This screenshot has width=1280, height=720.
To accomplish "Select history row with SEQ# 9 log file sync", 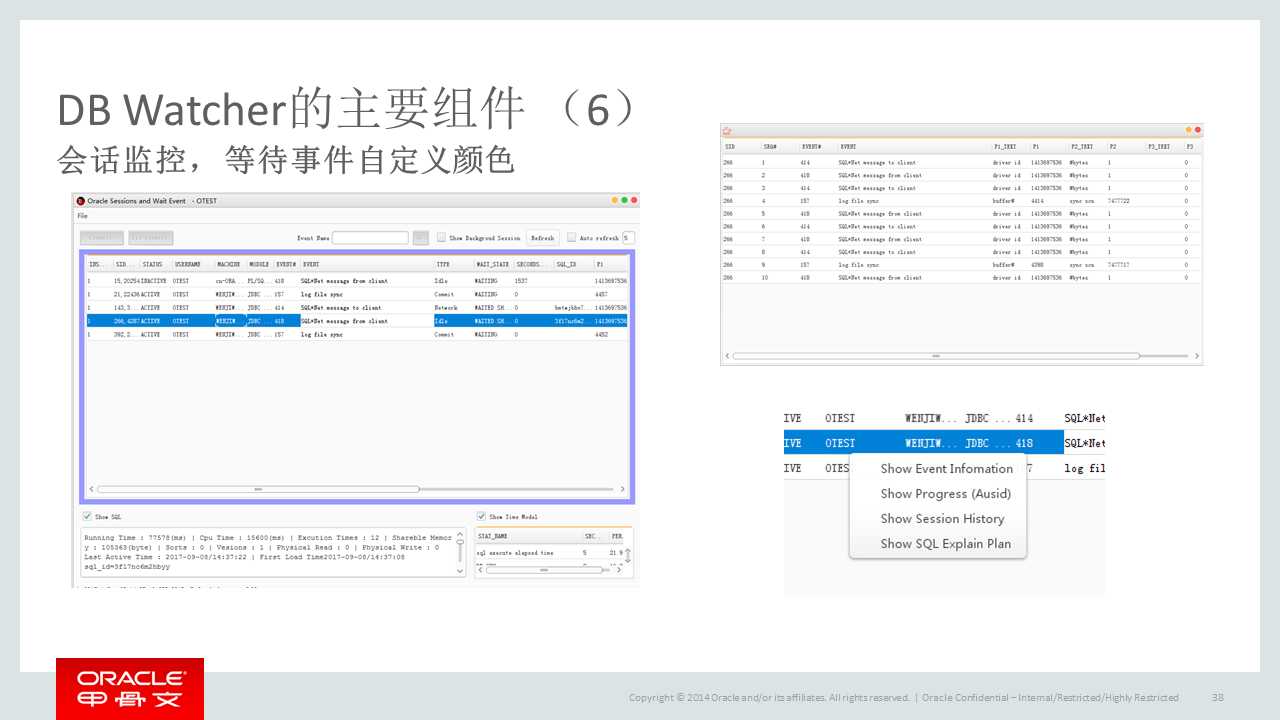I will (961, 264).
